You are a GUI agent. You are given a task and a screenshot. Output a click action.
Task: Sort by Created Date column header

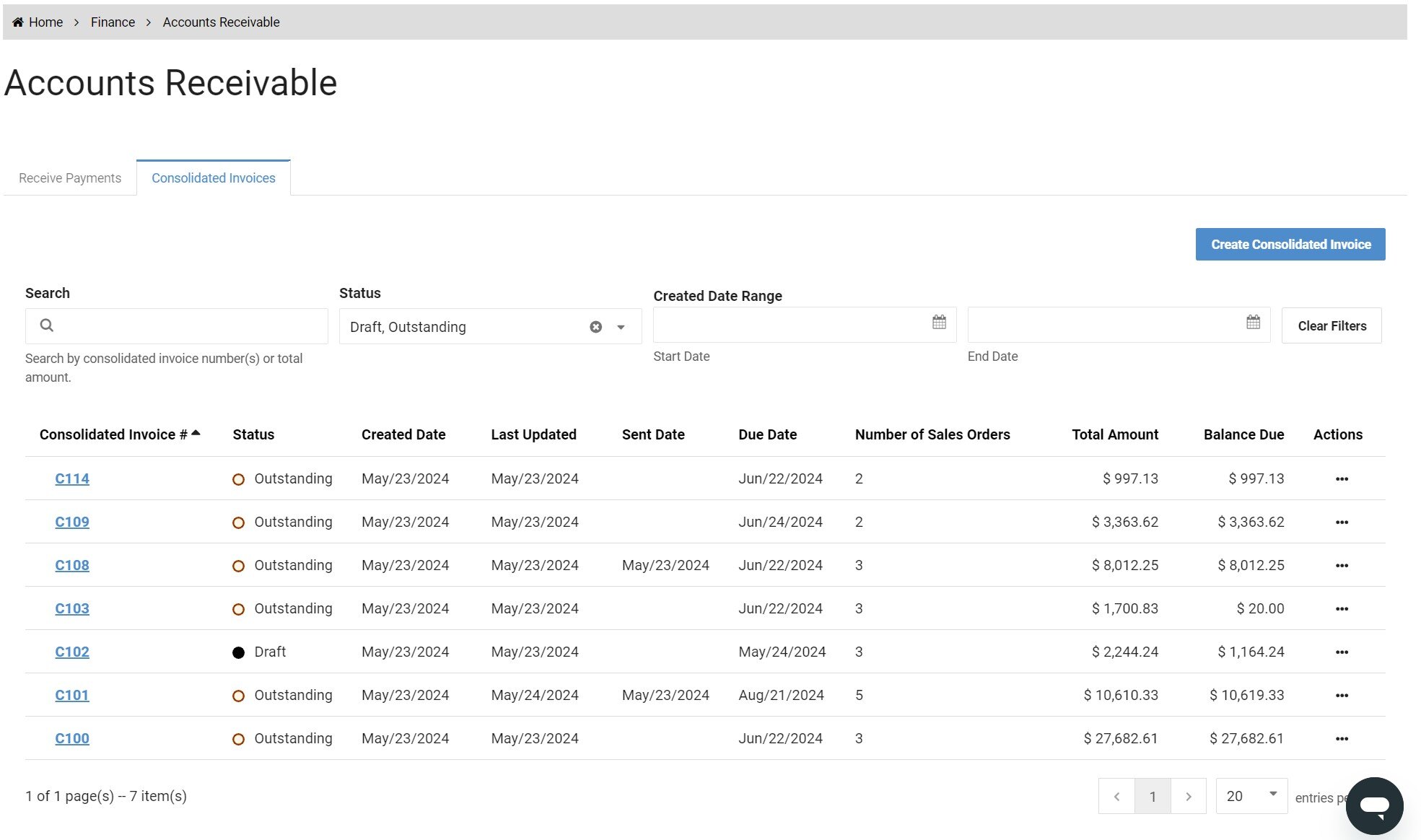tap(403, 434)
